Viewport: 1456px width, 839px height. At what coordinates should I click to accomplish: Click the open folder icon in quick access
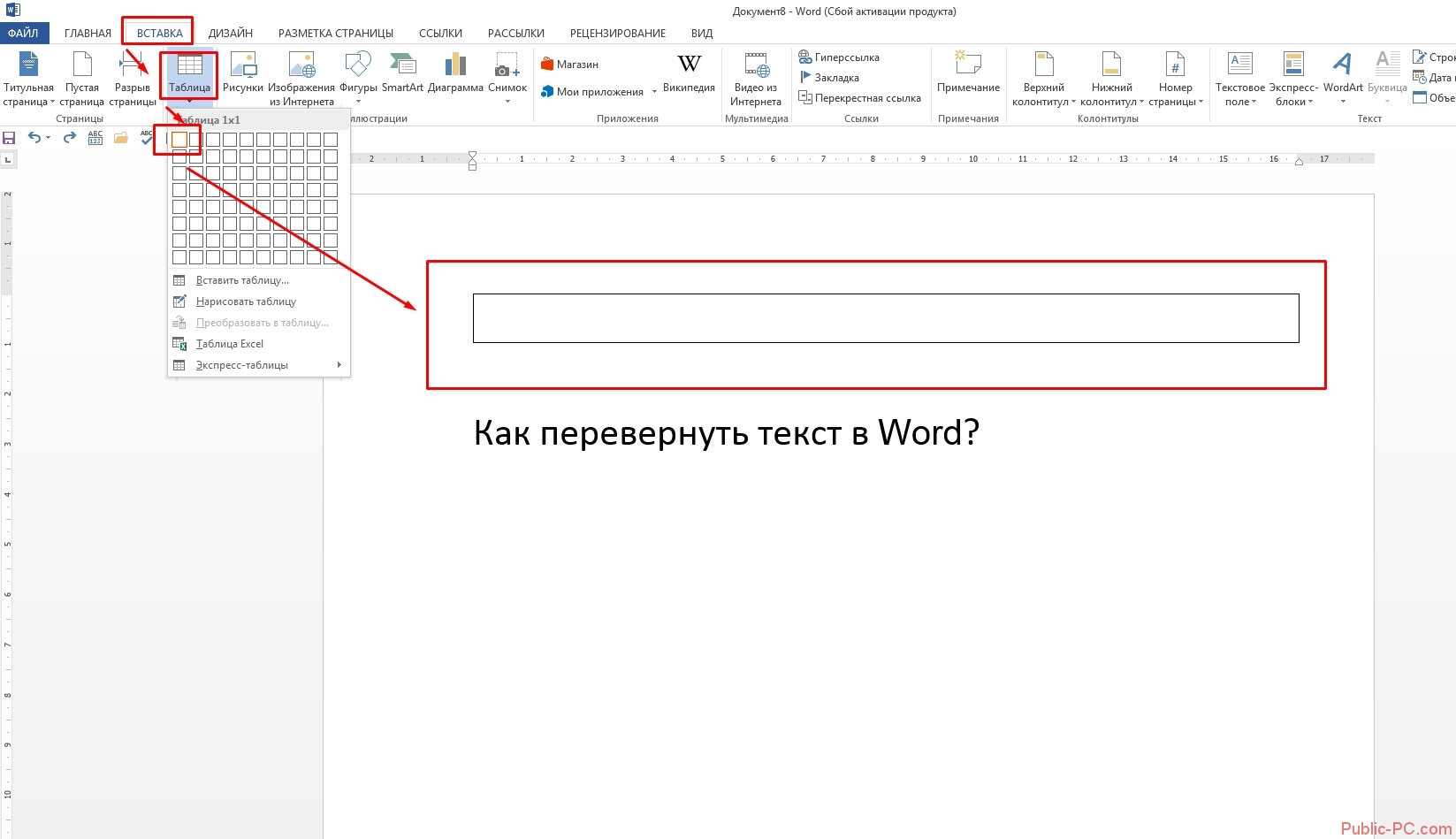pyautogui.click(x=121, y=138)
